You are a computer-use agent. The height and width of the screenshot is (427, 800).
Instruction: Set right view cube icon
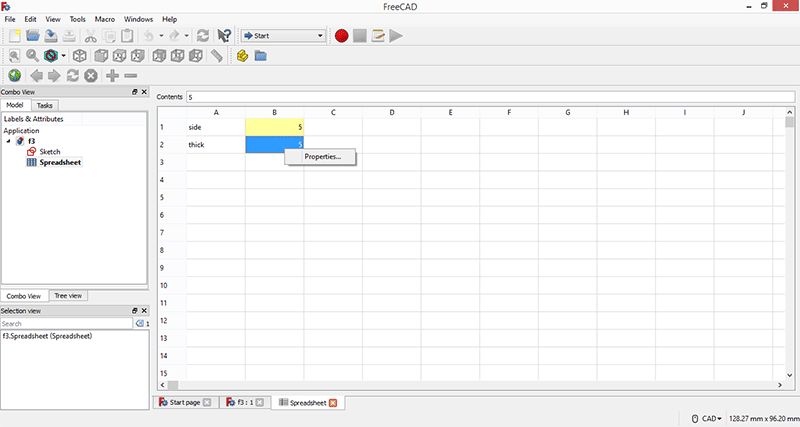pos(138,56)
